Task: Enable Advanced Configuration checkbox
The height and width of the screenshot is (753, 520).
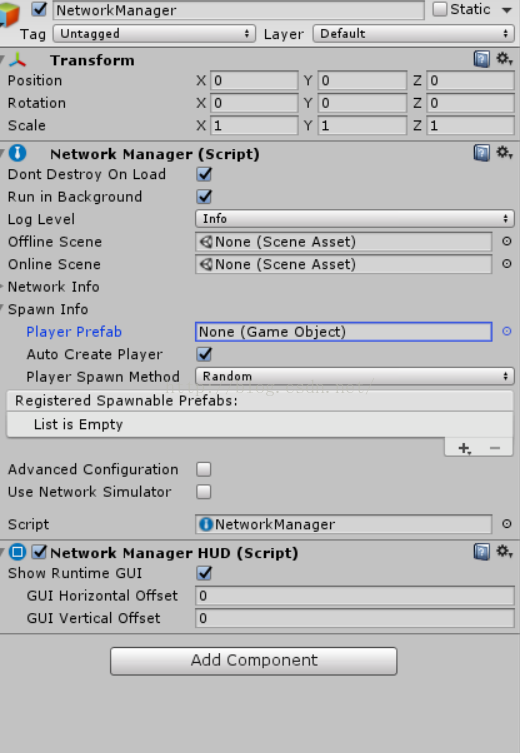Action: point(204,469)
